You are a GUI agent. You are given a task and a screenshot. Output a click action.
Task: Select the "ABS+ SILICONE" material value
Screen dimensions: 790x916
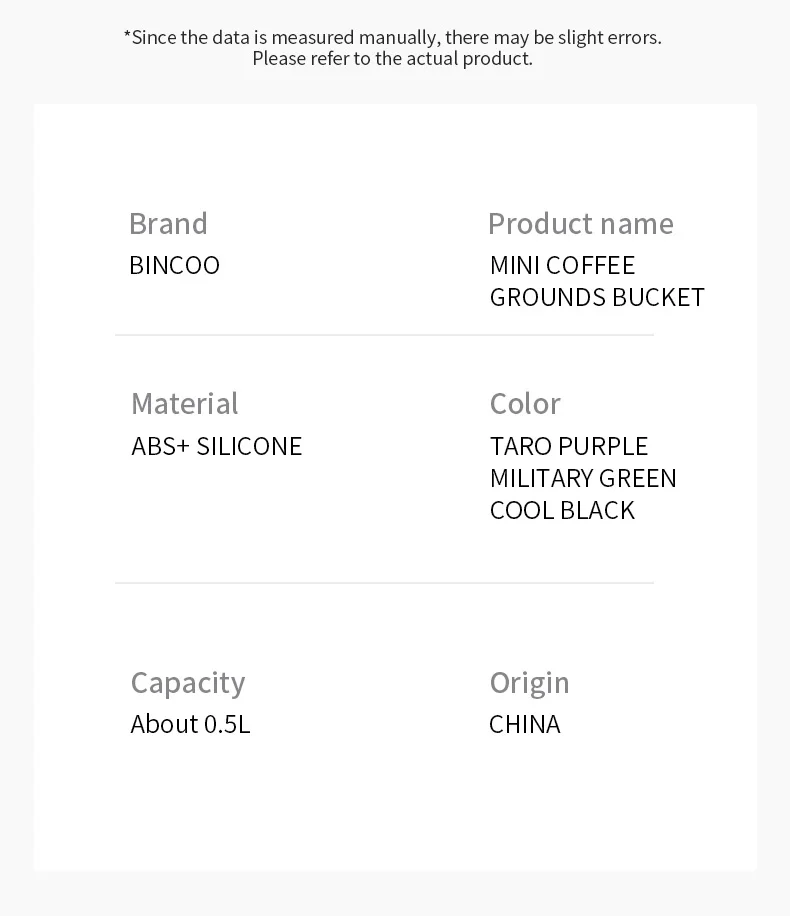pyautogui.click(x=216, y=446)
